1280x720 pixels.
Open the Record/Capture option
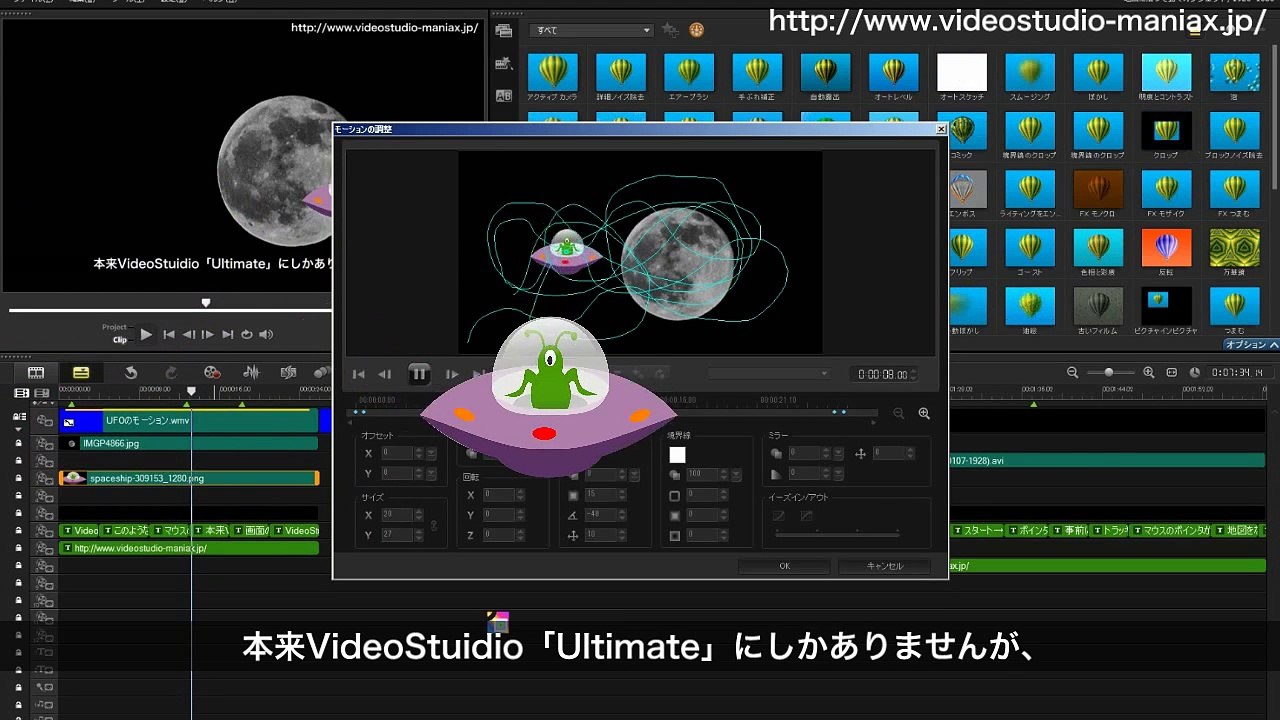pyautogui.click(x=212, y=373)
